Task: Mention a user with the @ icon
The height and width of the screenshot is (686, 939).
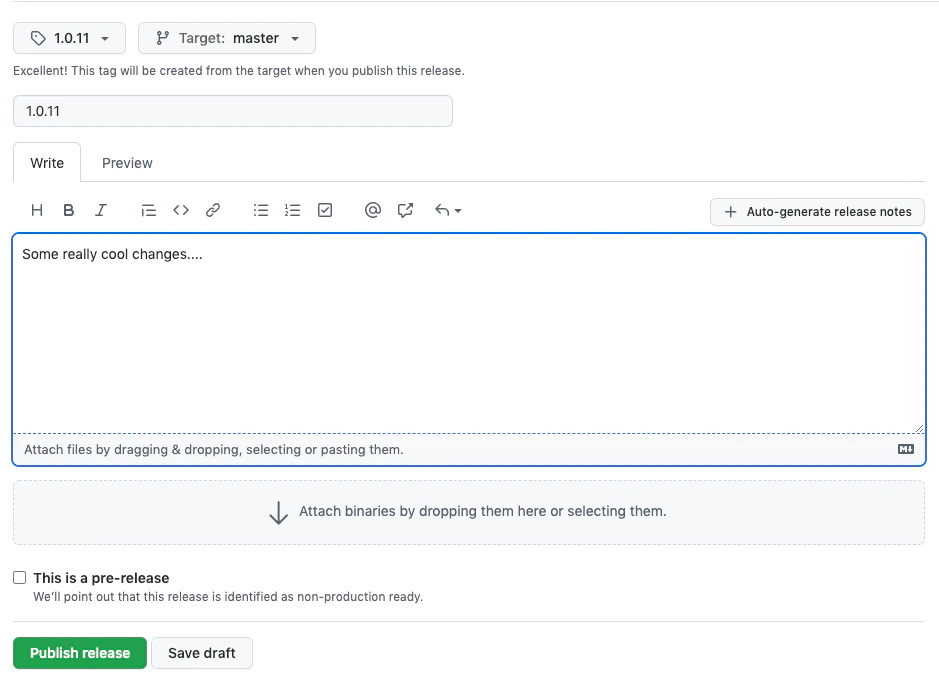Action: (x=372, y=210)
